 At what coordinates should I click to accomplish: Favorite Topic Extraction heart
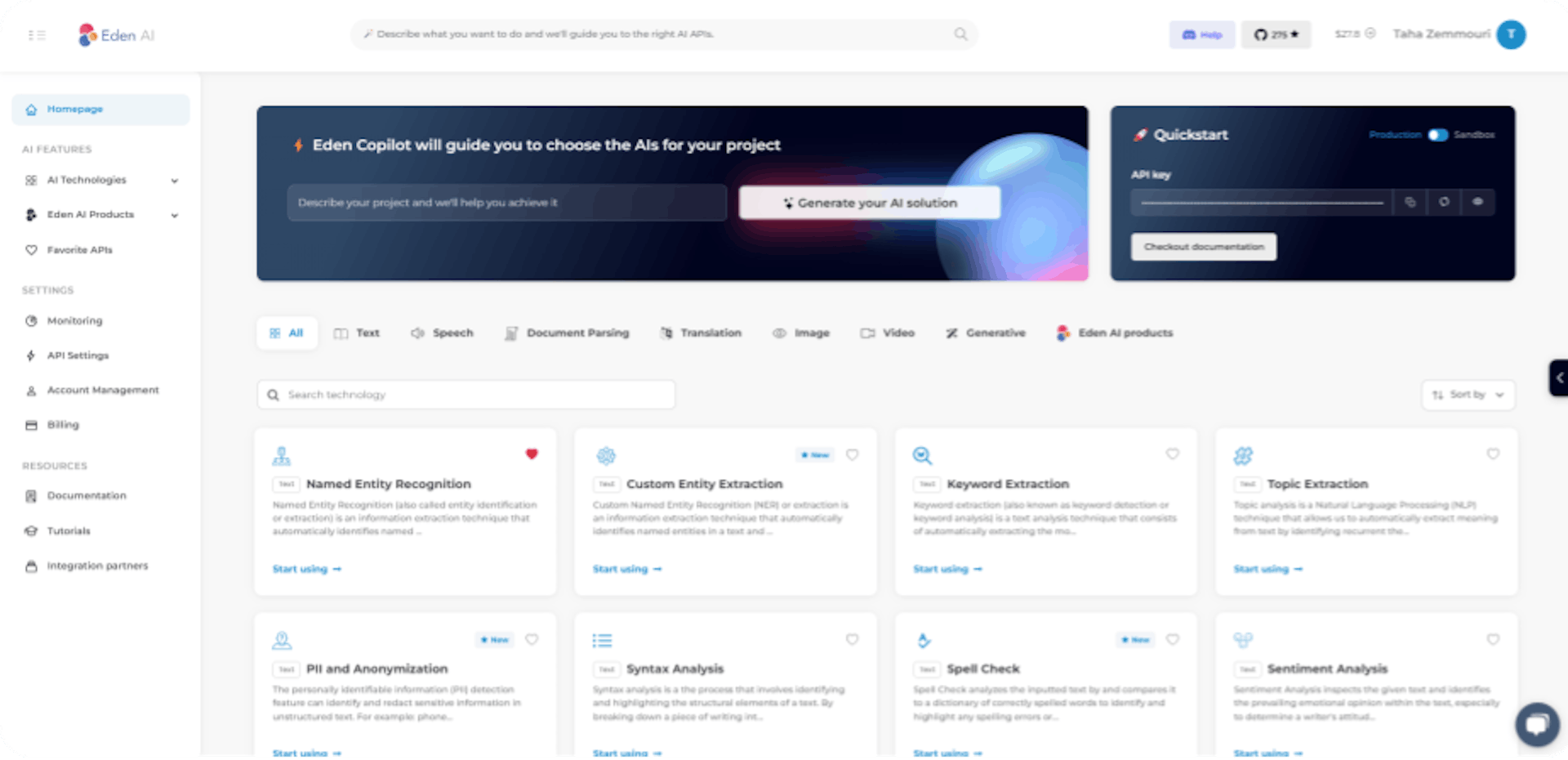tap(1493, 454)
